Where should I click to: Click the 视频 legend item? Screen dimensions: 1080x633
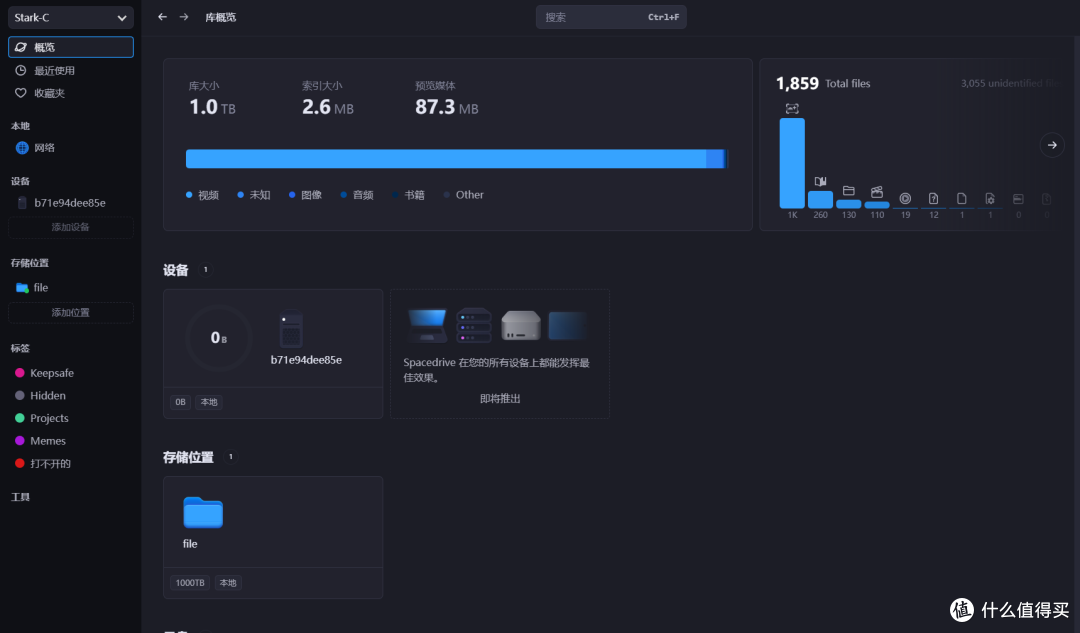(202, 195)
